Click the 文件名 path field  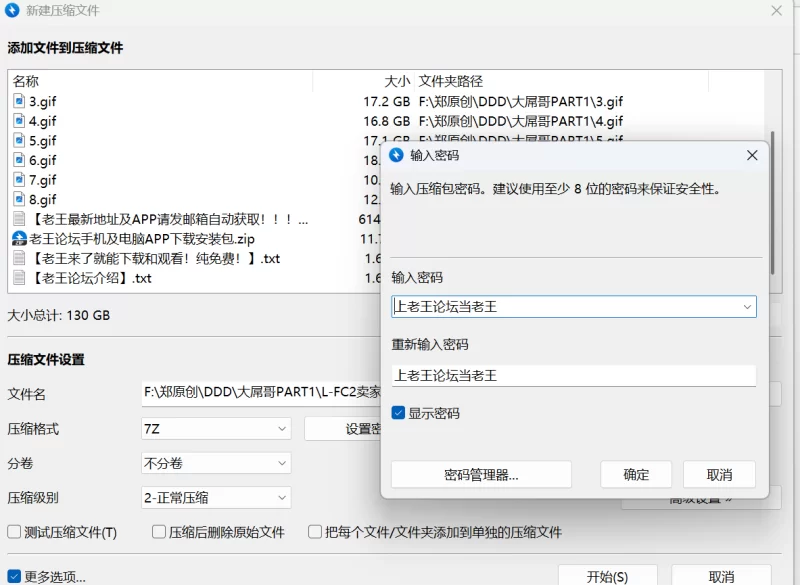coord(261,392)
